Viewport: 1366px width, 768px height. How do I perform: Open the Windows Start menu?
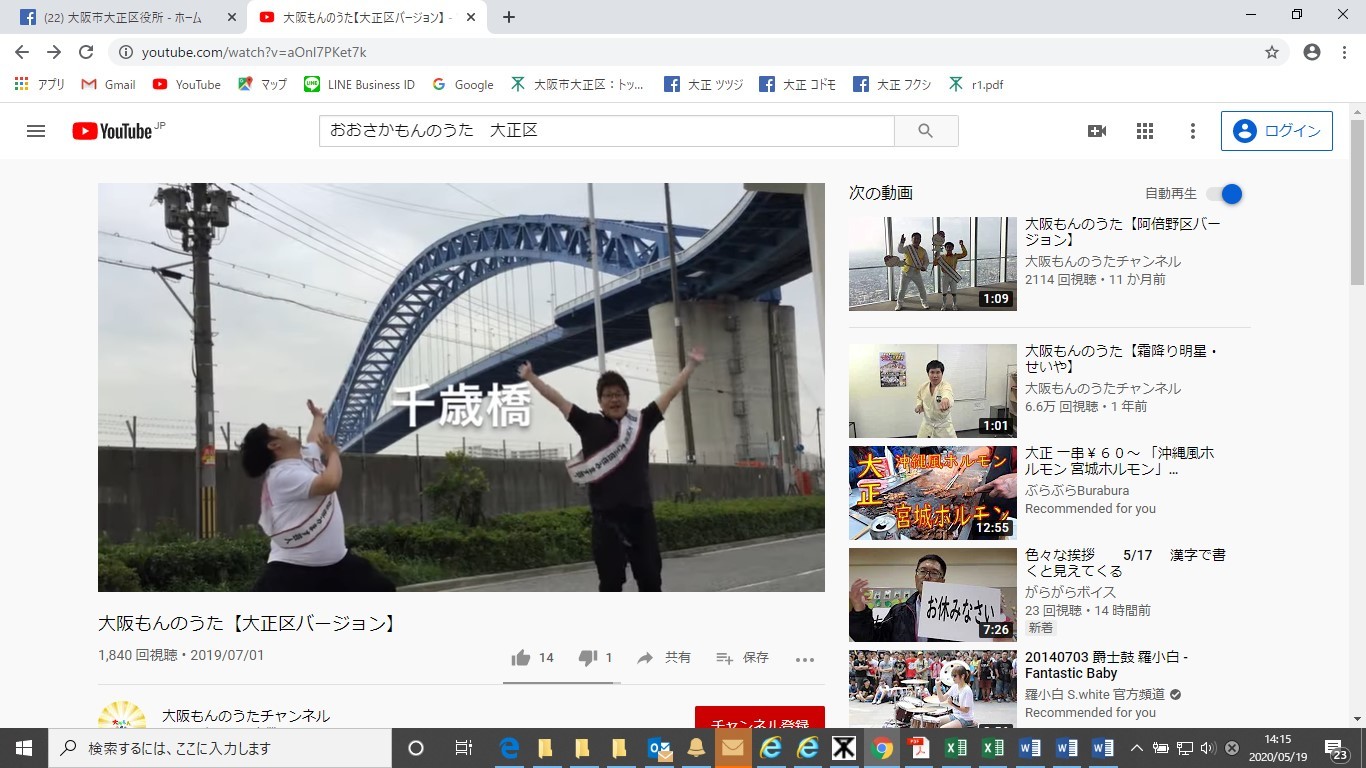[22, 747]
